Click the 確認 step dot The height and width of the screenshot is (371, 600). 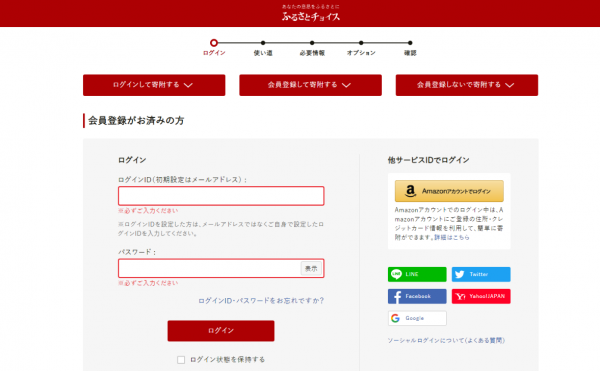point(410,43)
